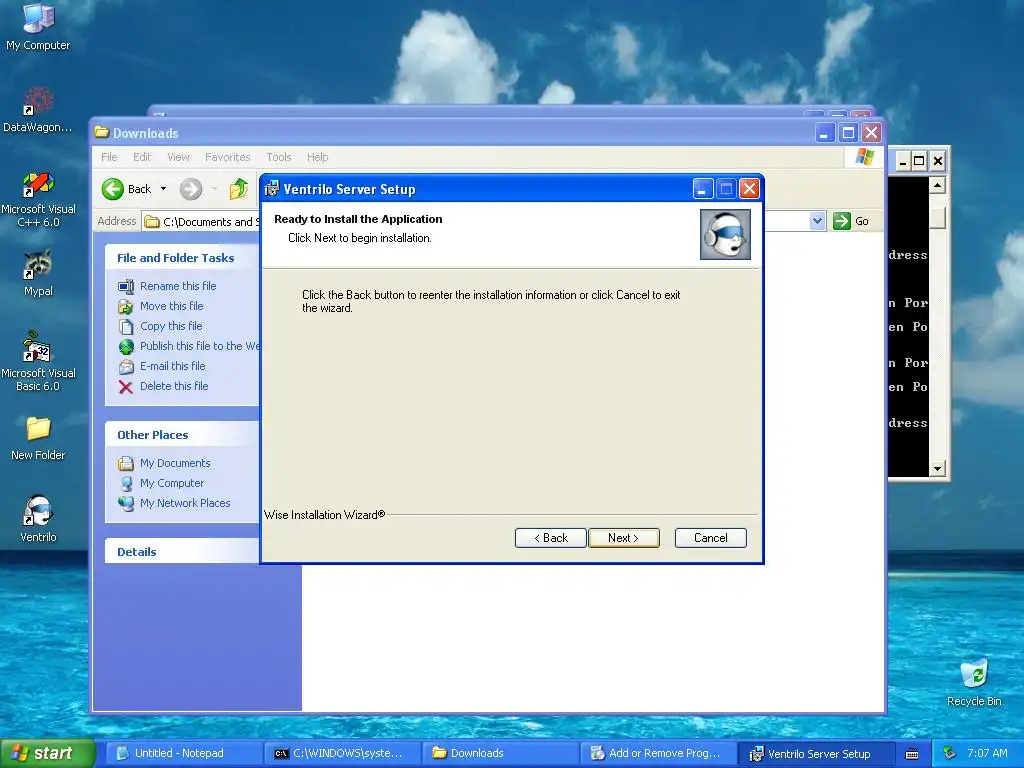Click the Other Places panel header
This screenshot has width=1024, height=768.
[x=182, y=435]
